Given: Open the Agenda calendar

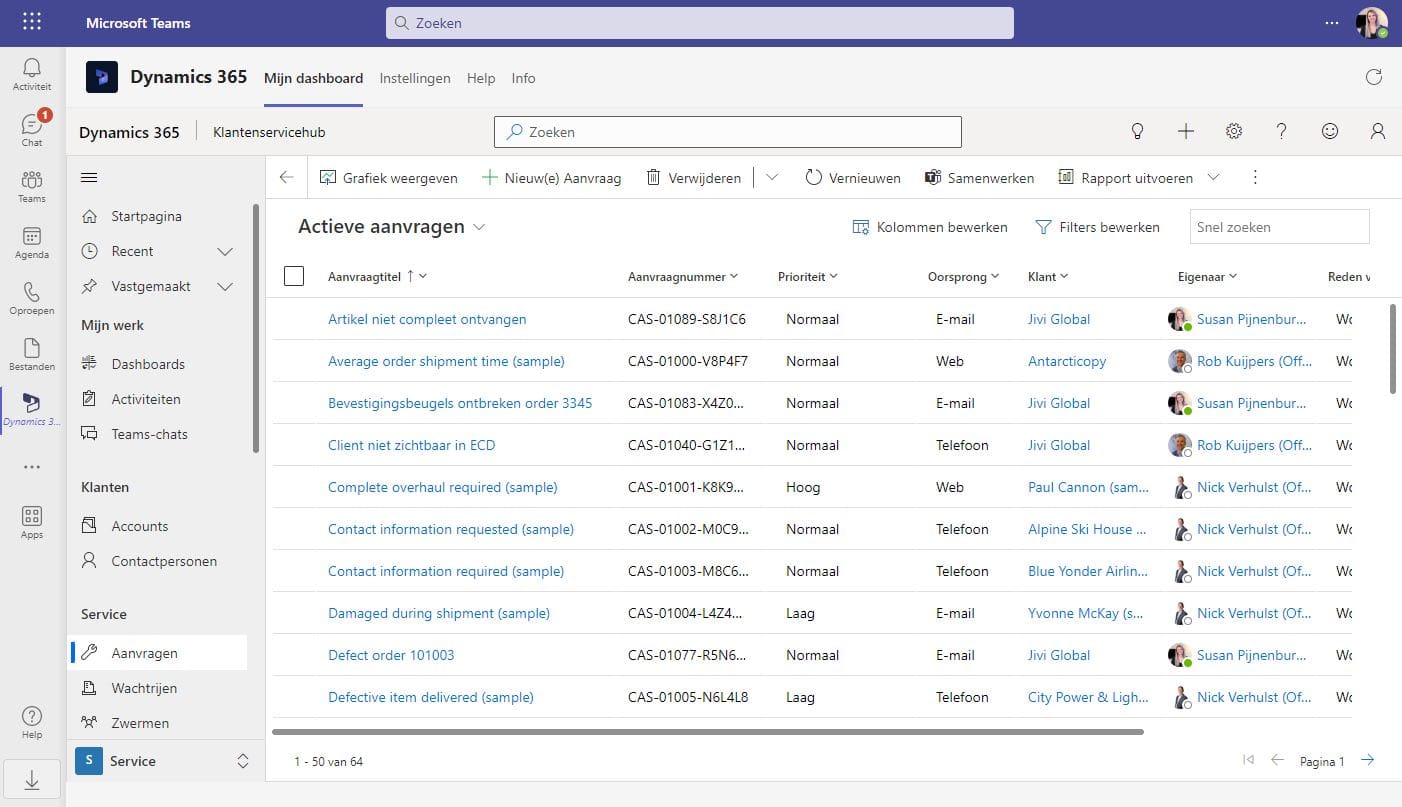Looking at the screenshot, I should click(x=32, y=241).
